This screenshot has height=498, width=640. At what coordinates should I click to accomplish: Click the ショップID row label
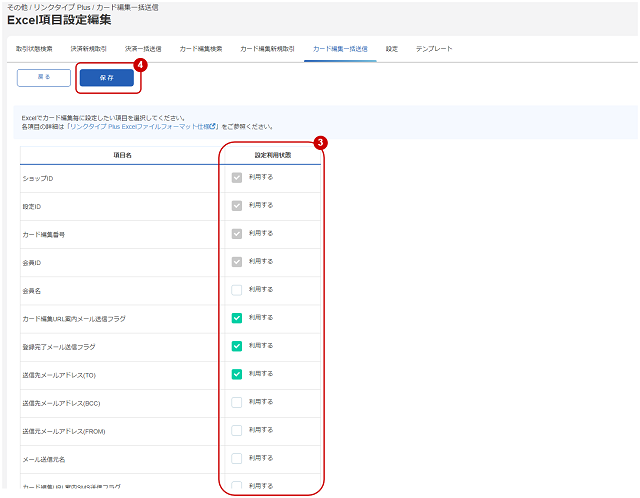(38, 178)
